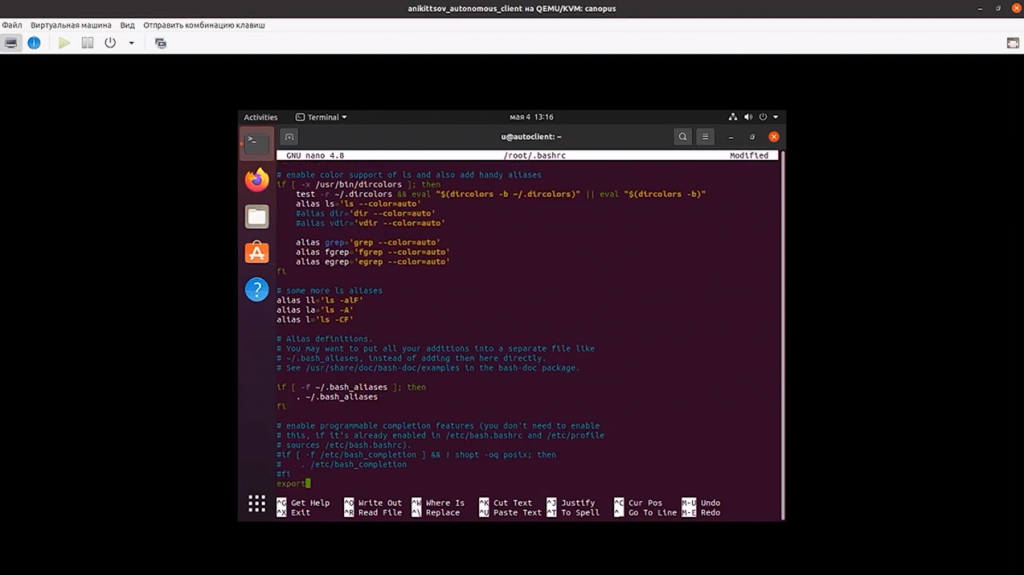Click the network status icon
The width and height of the screenshot is (1024, 575).
point(733,117)
